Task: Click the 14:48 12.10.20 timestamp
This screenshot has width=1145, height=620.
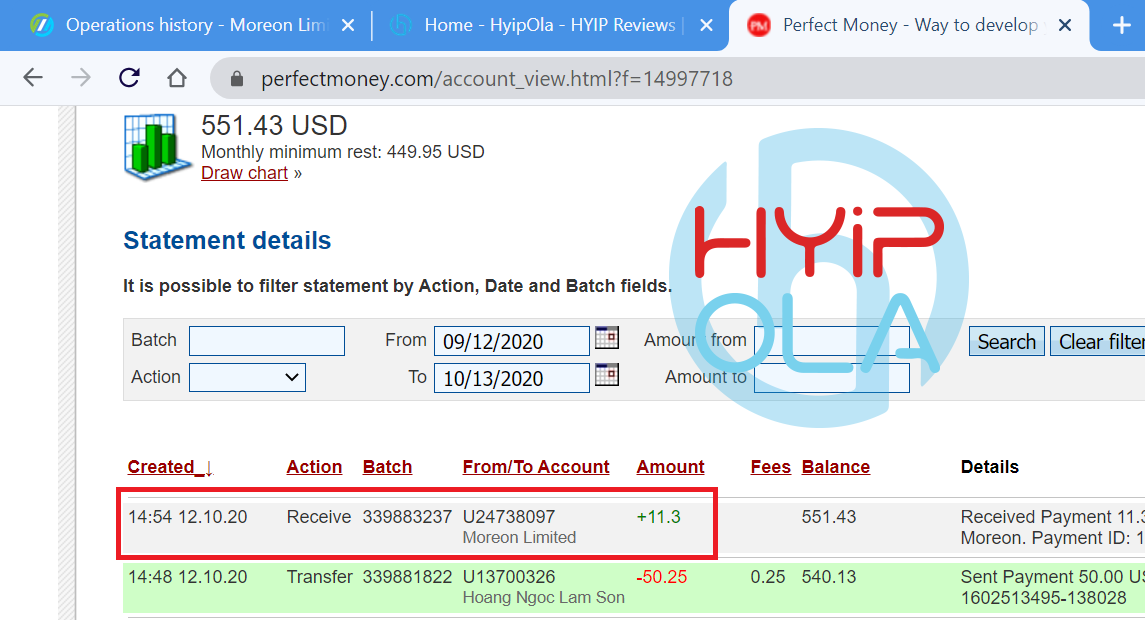Action: coord(188,577)
